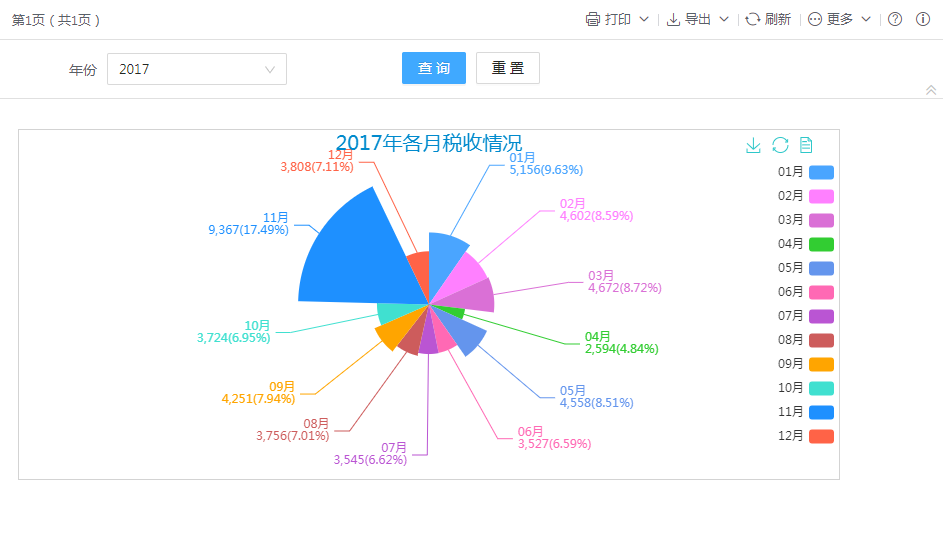
Task: Toggle the 12月 legend label
Action: (790, 436)
